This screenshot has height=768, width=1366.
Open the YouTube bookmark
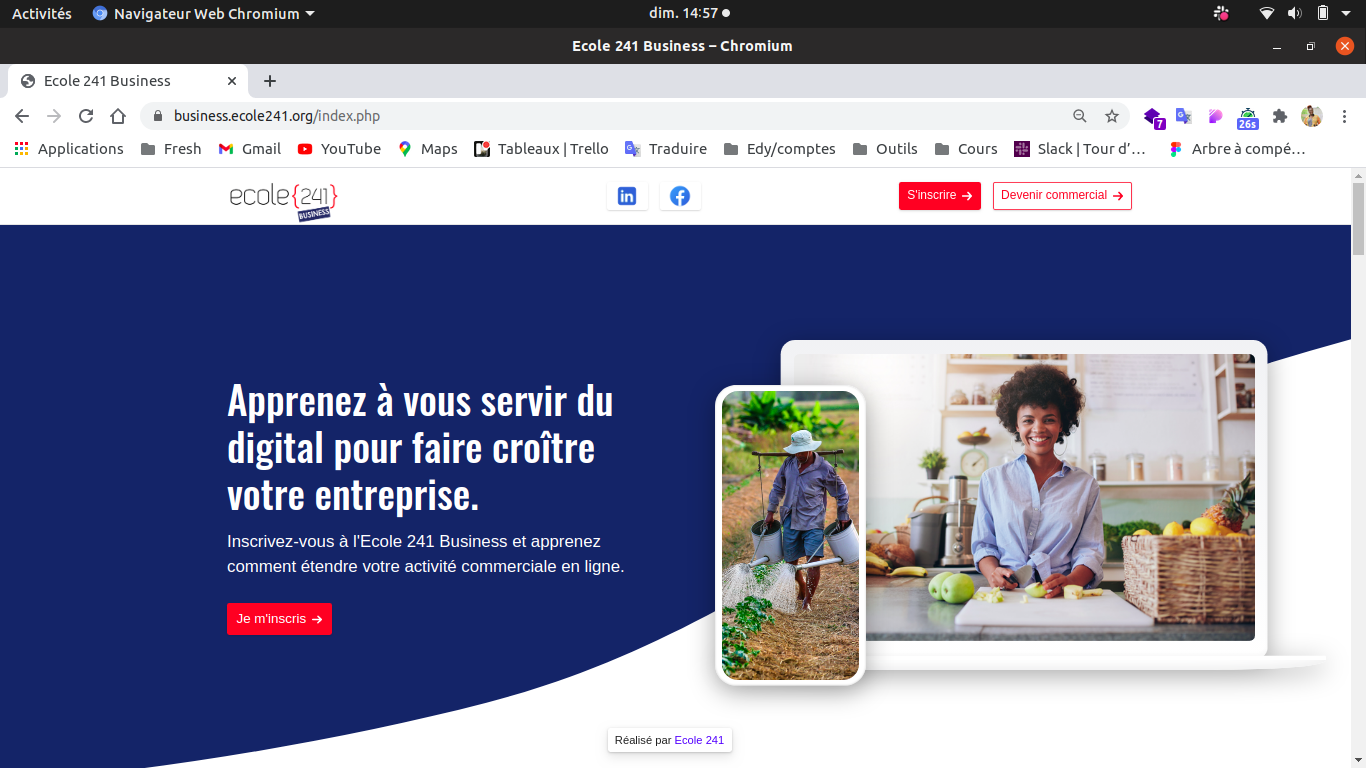click(x=339, y=149)
